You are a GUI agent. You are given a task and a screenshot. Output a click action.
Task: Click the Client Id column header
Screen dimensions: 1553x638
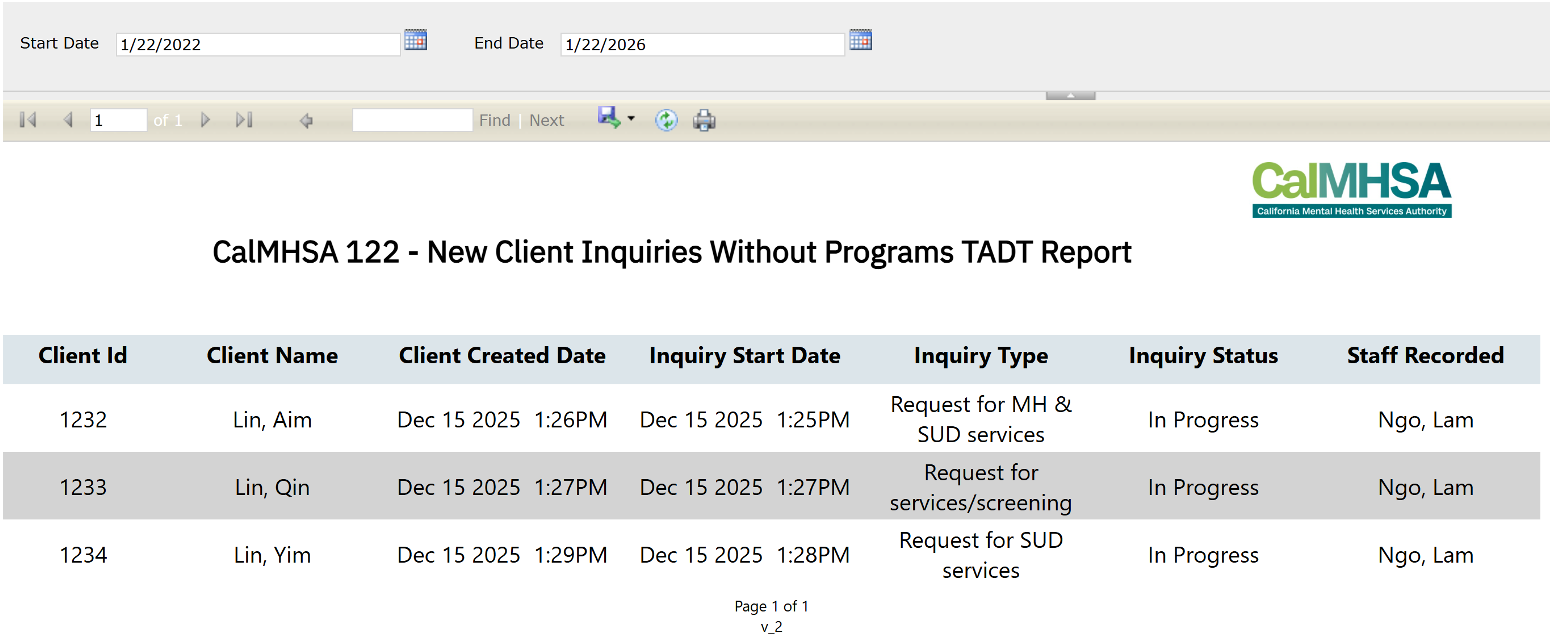click(83, 356)
